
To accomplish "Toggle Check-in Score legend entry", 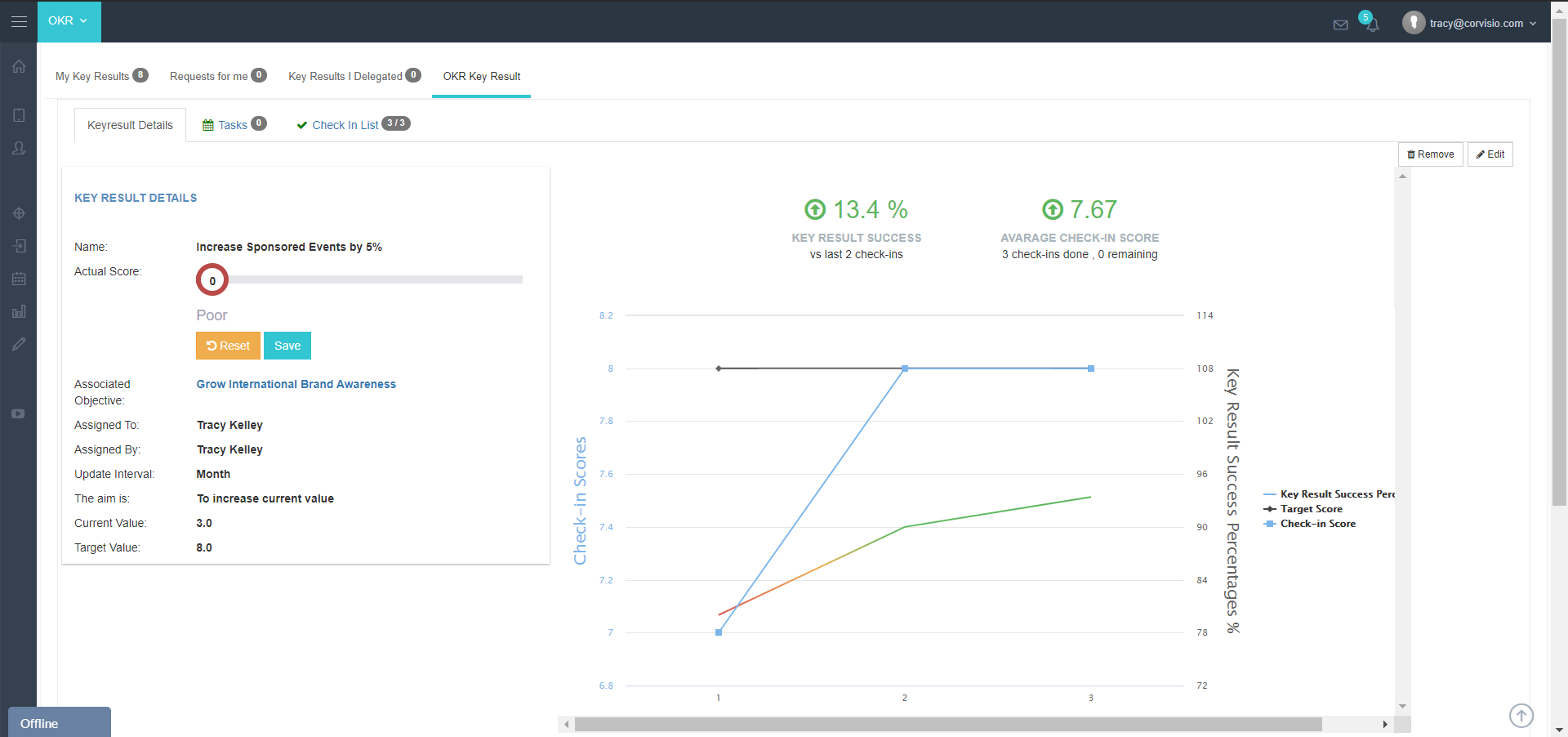I will (1310, 524).
